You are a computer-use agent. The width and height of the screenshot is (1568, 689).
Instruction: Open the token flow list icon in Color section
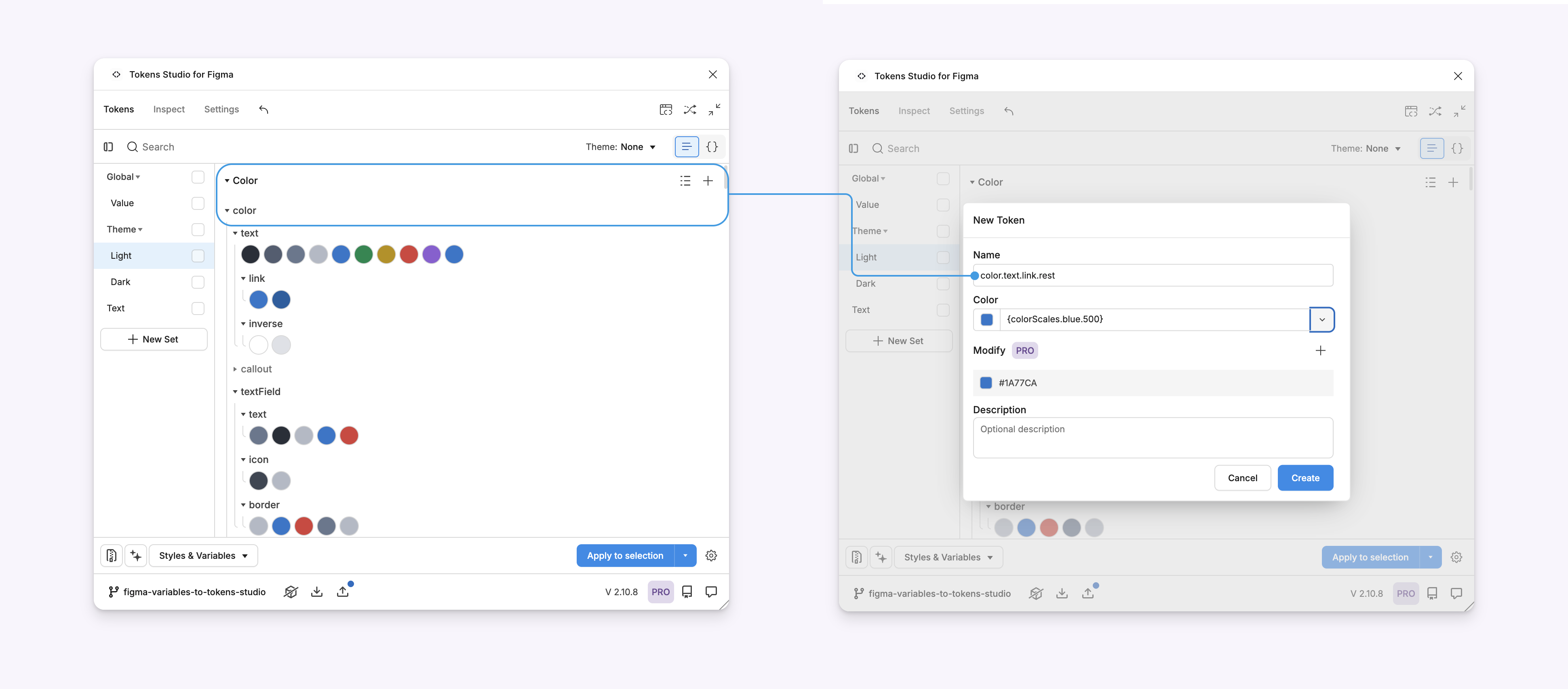[x=685, y=181]
